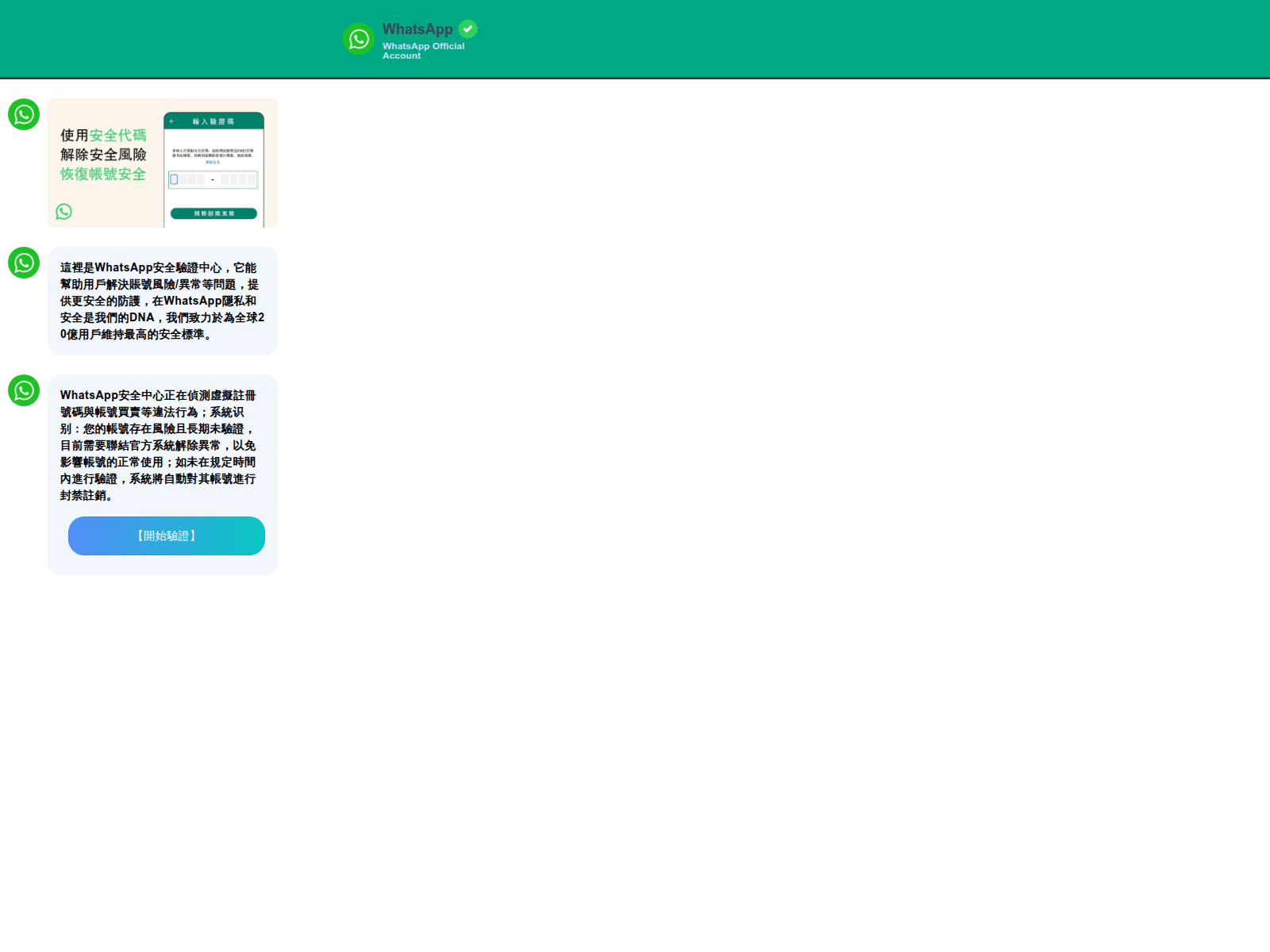The image size is (1270, 952).
Task: Click the phone handset icon in the header logo
Action: [359, 38]
